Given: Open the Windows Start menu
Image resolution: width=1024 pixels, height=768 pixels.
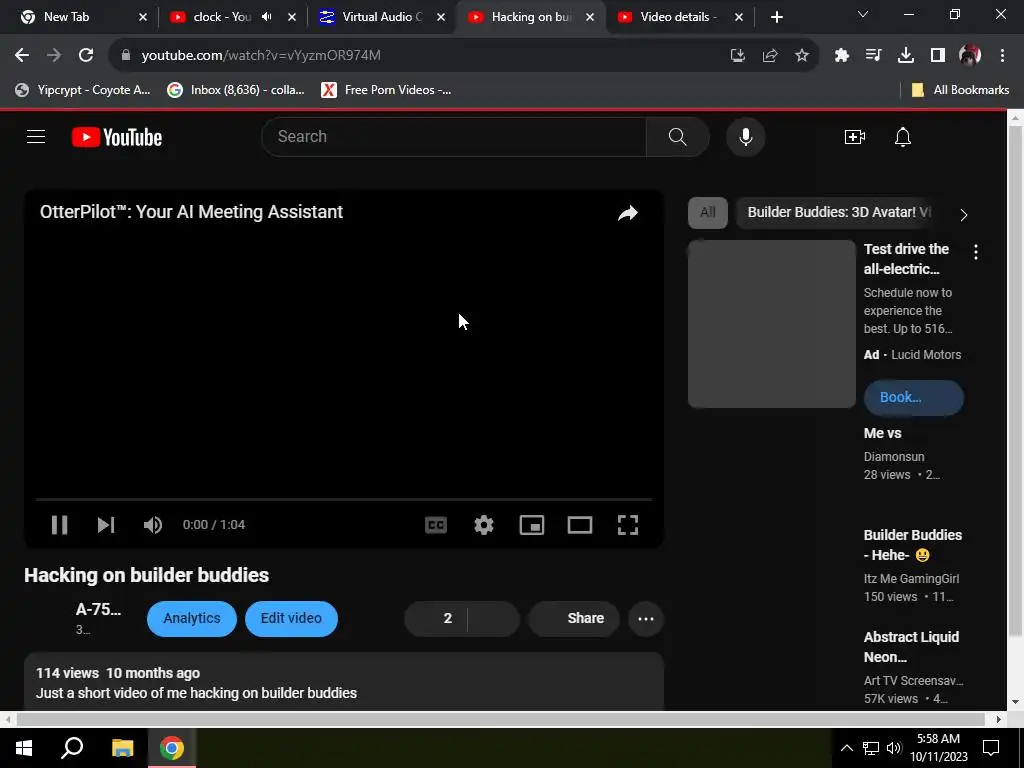Looking at the screenshot, I should (24, 748).
